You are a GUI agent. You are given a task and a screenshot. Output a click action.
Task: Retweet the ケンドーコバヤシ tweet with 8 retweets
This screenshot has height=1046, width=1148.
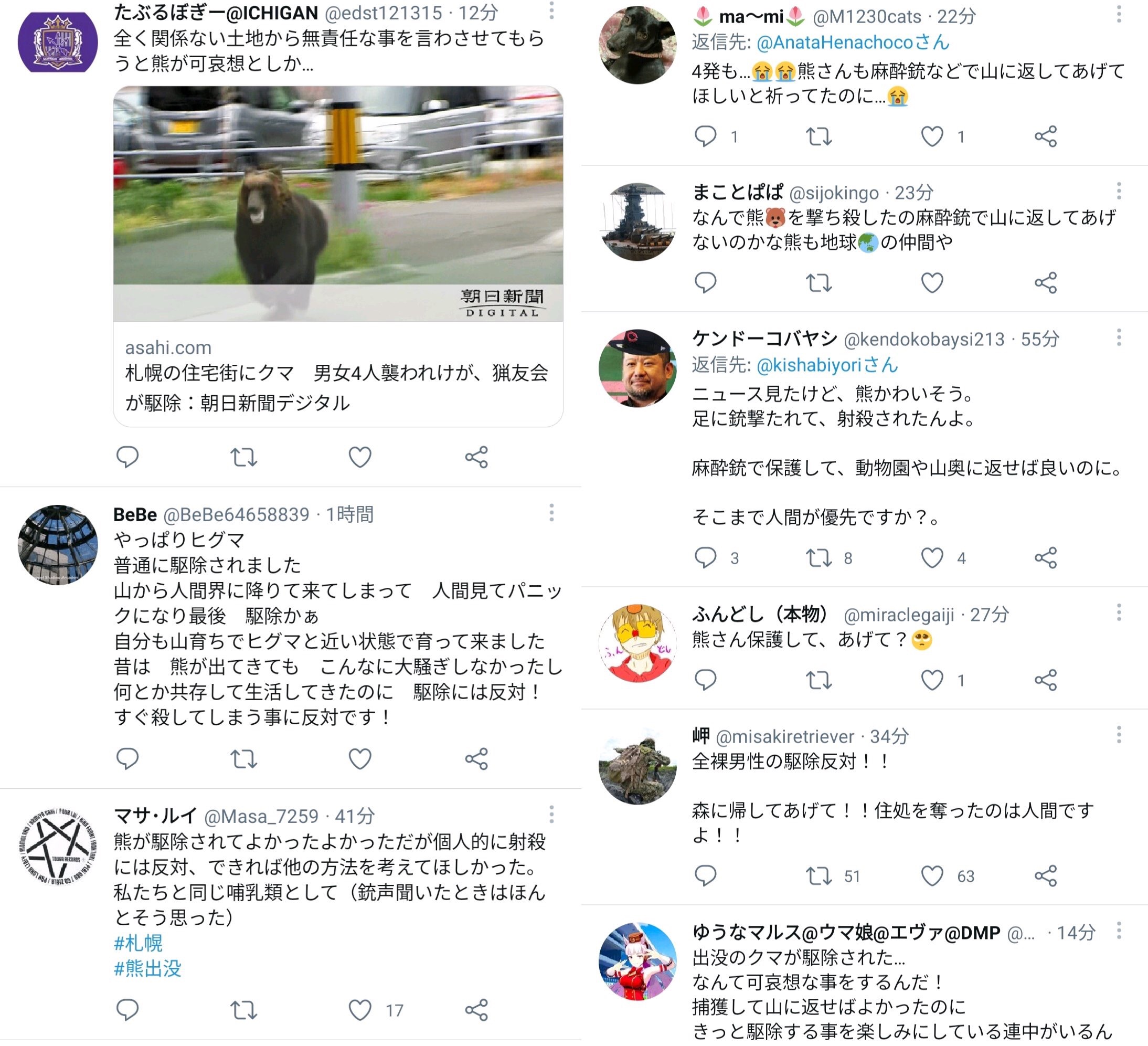pos(819,558)
